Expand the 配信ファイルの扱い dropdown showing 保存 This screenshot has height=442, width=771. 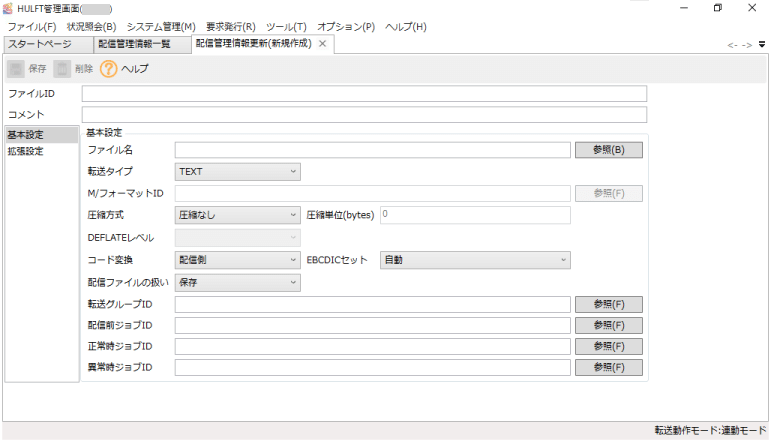[x=237, y=282]
